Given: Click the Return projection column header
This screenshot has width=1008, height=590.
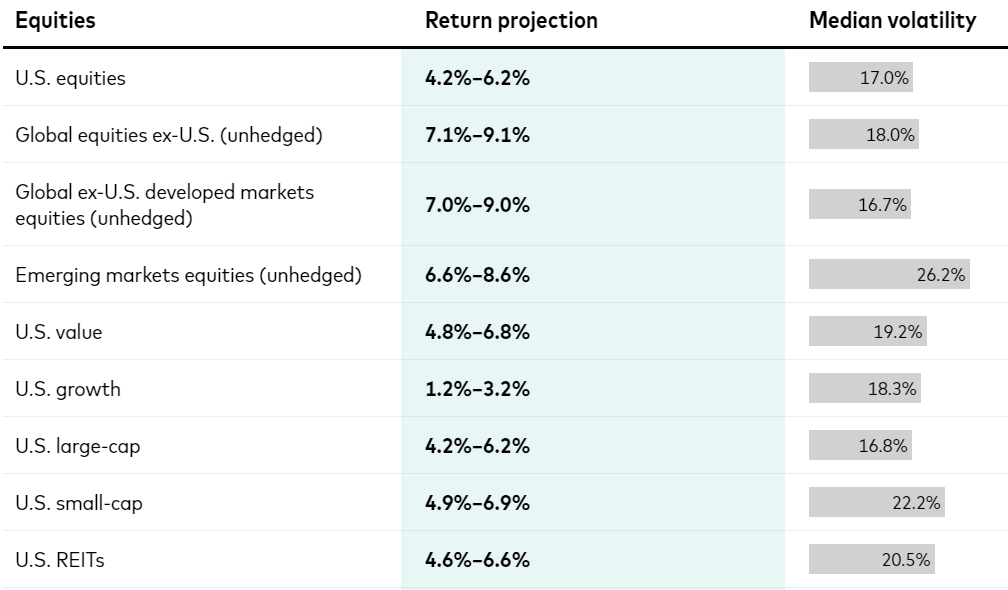Looking at the screenshot, I should coord(511,21).
